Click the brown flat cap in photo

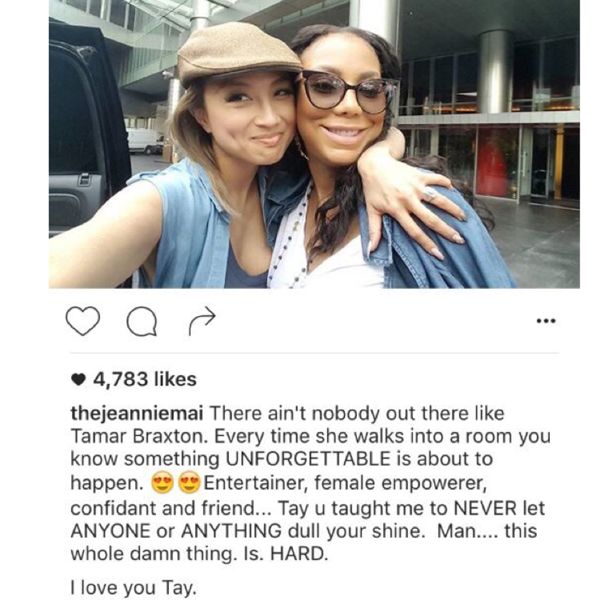click(238, 52)
